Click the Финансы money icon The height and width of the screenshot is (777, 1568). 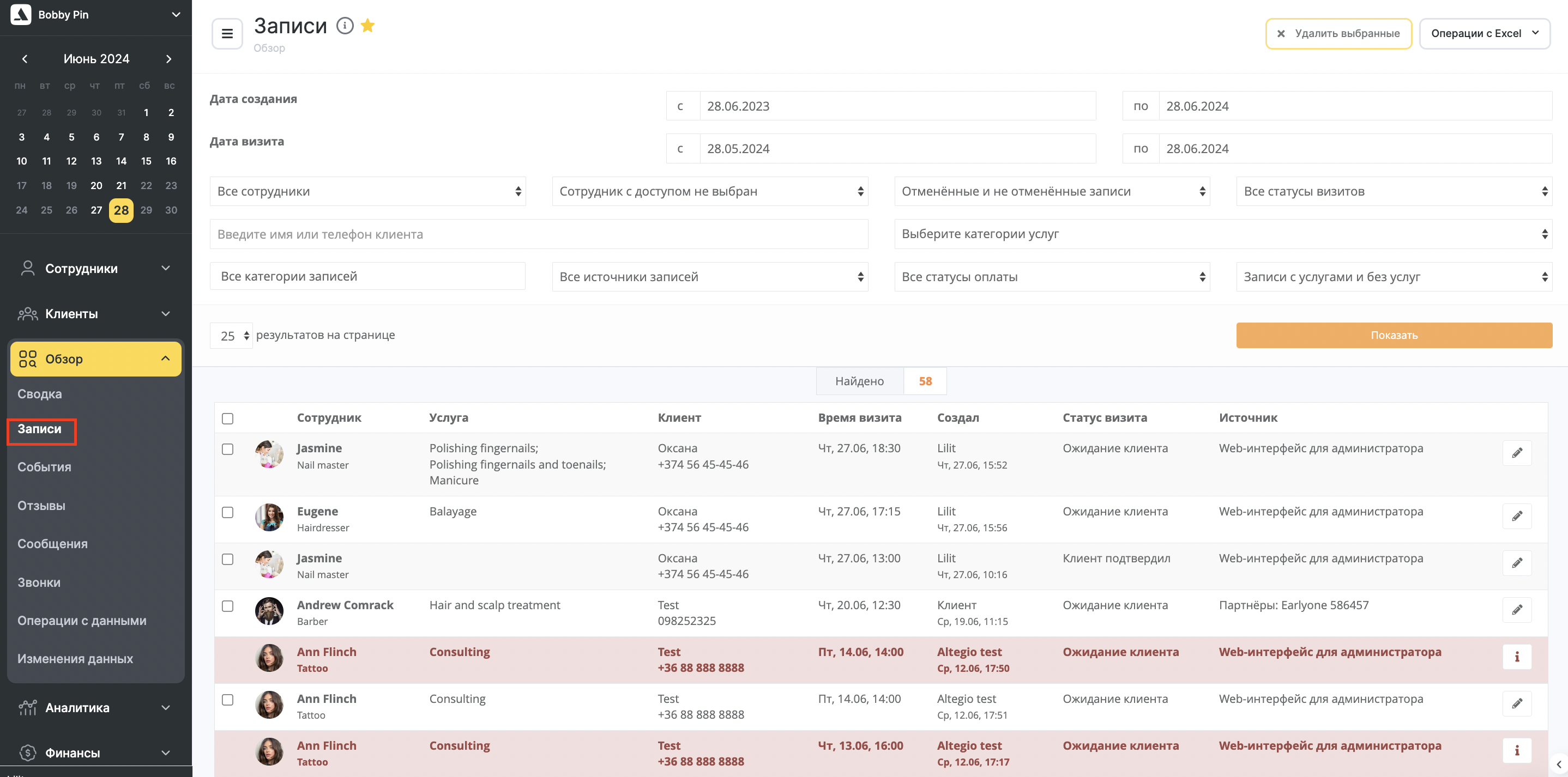(x=27, y=752)
